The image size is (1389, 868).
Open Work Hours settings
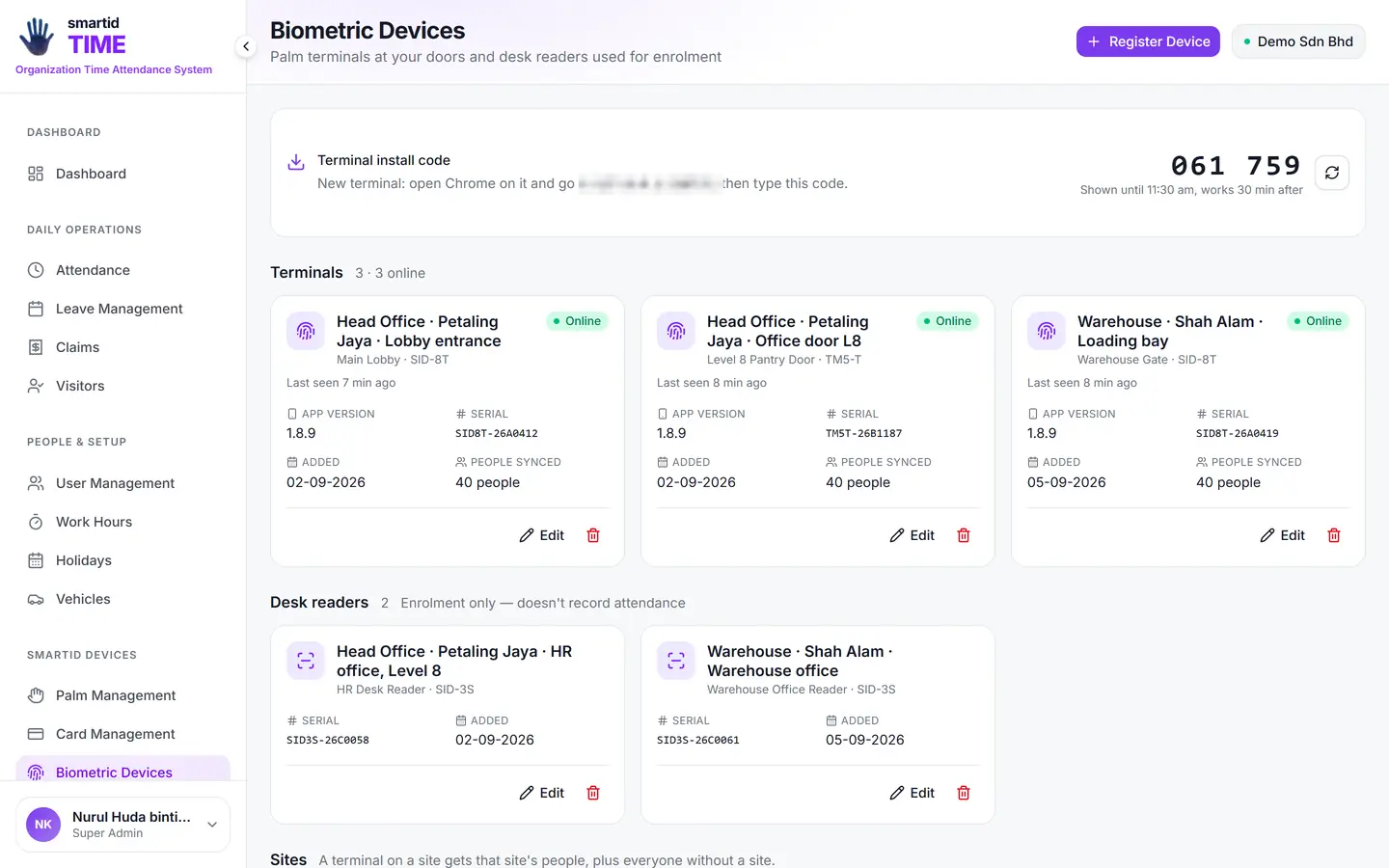(123, 522)
